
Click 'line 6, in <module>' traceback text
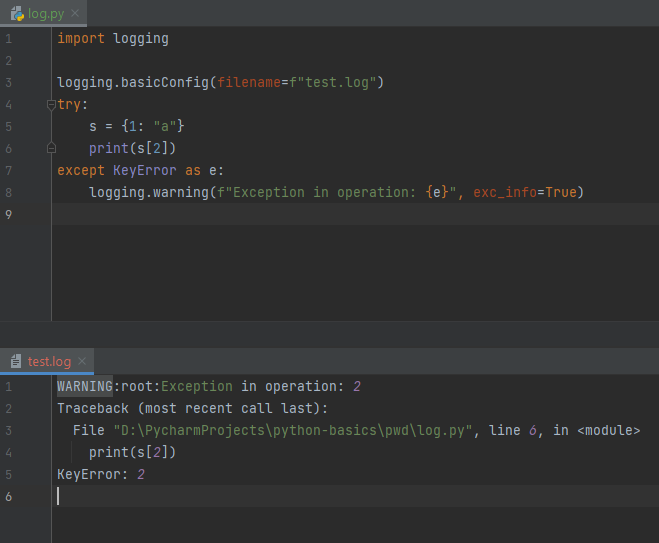pyautogui.click(x=564, y=430)
